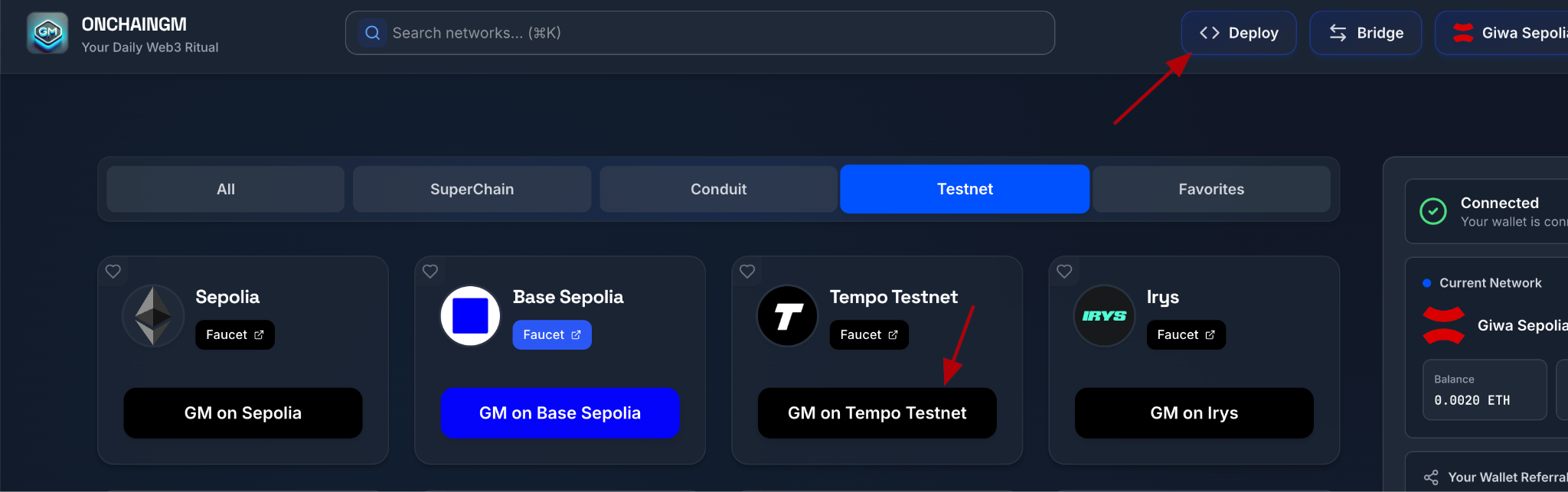1568x492 pixels.
Task: Toggle the heart on Base Sepolia card
Action: point(430,271)
